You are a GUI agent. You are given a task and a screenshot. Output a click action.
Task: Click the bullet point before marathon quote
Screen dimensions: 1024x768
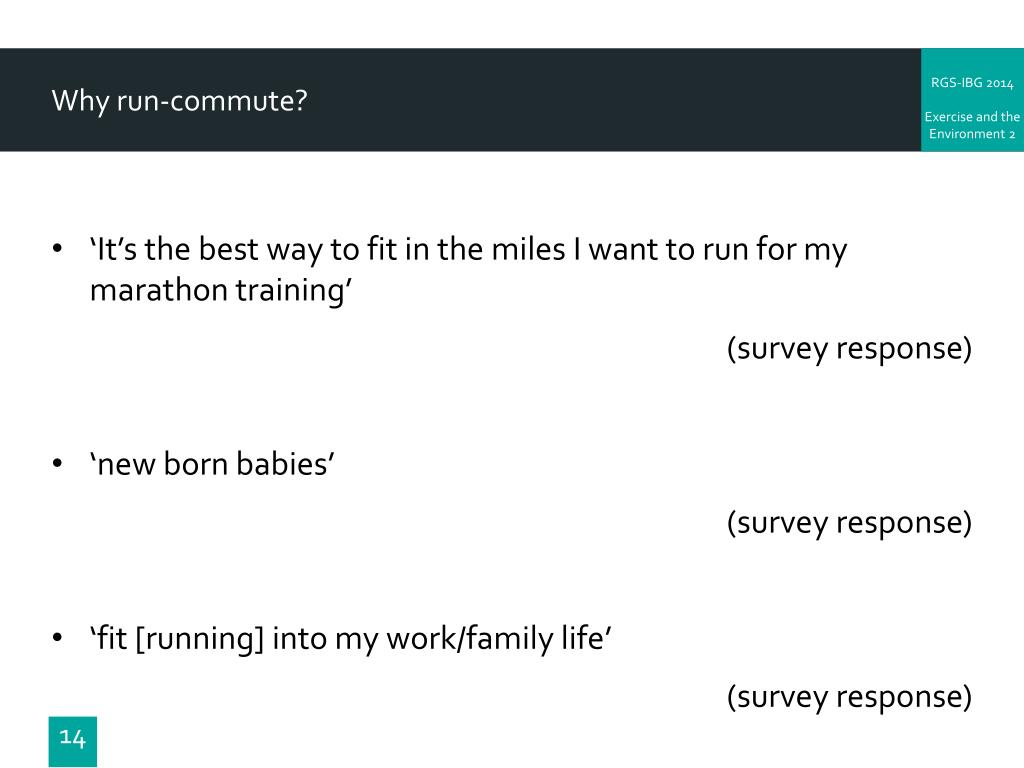coord(57,249)
